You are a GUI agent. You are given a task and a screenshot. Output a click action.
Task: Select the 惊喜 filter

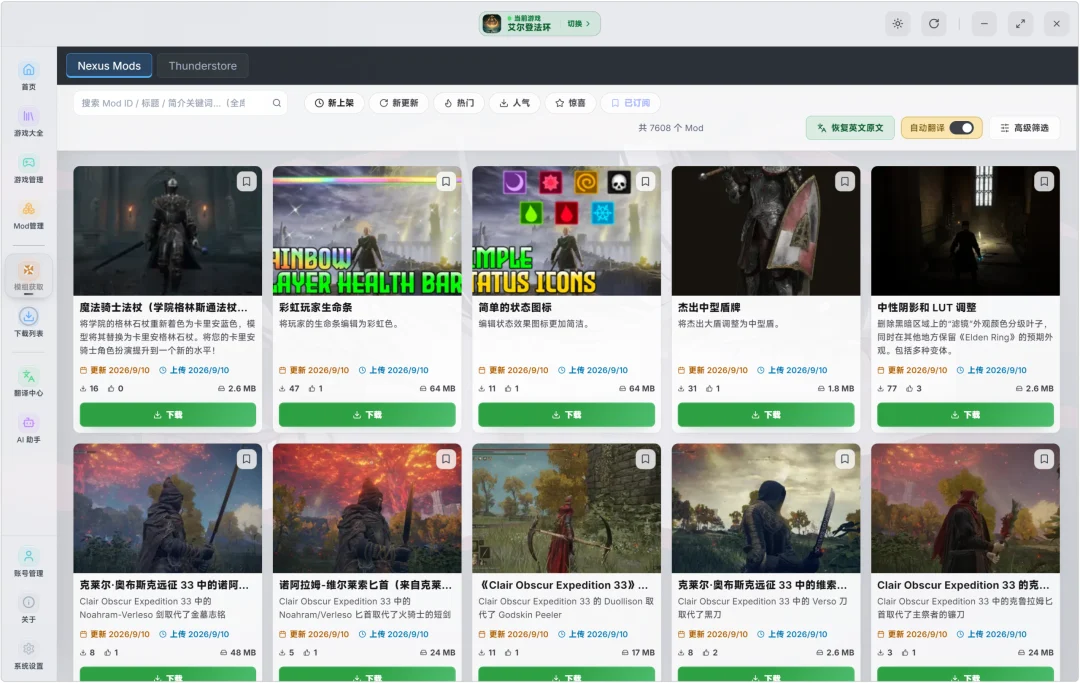pyautogui.click(x=570, y=103)
